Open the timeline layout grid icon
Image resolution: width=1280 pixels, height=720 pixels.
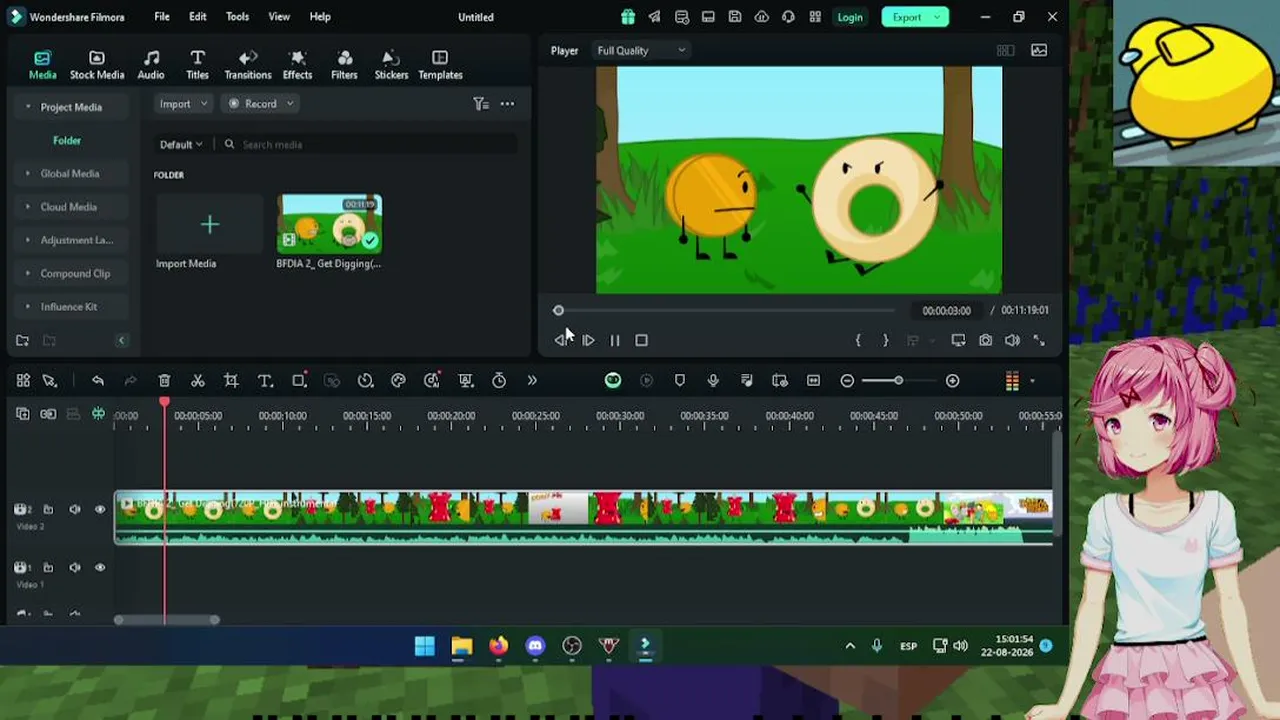click(23, 381)
